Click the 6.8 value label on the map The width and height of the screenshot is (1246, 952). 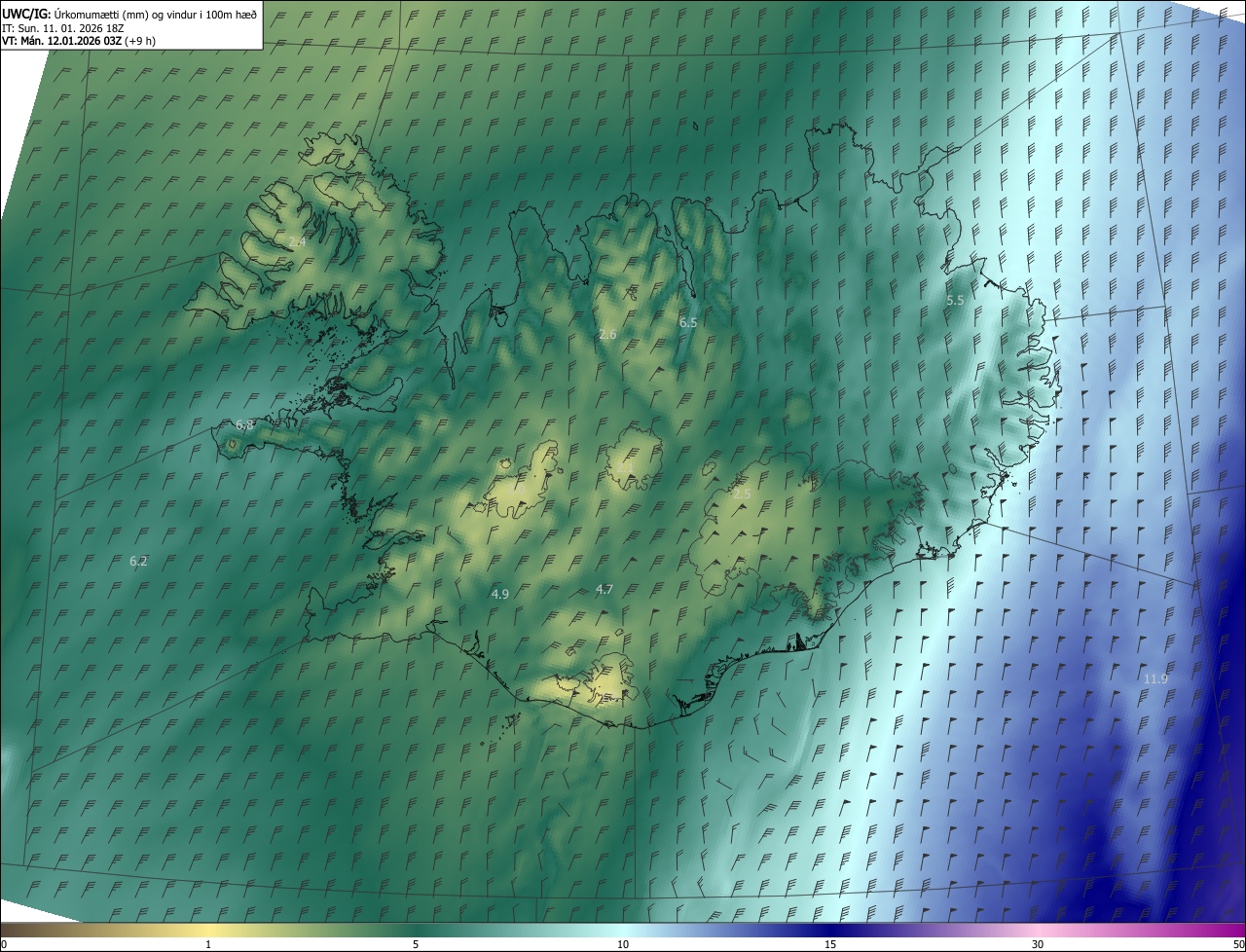(x=244, y=425)
